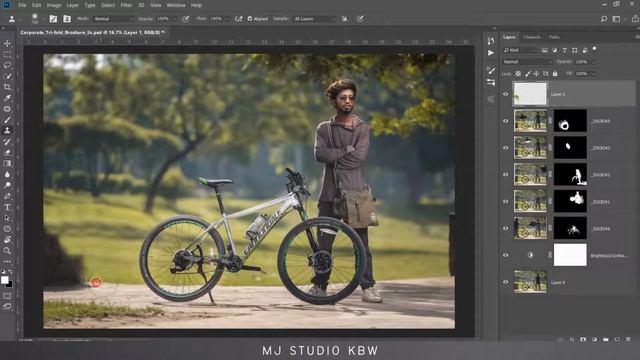The image size is (640, 360).
Task: Open the layer blend mode Normal dropdown
Action: [527, 62]
